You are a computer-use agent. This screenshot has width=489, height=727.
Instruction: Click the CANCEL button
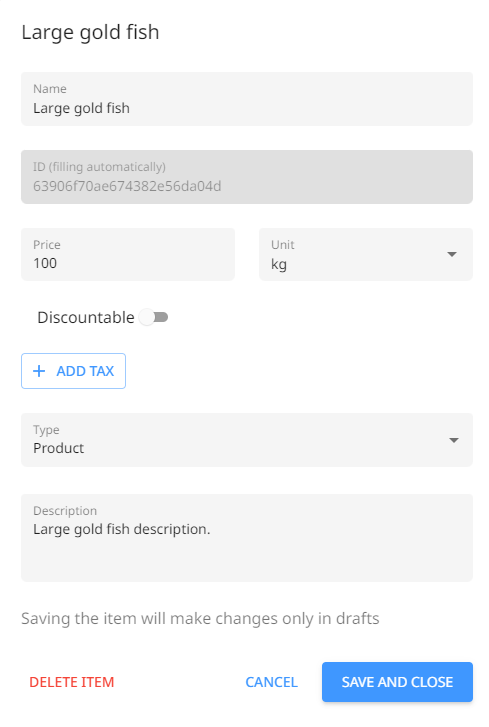272,682
